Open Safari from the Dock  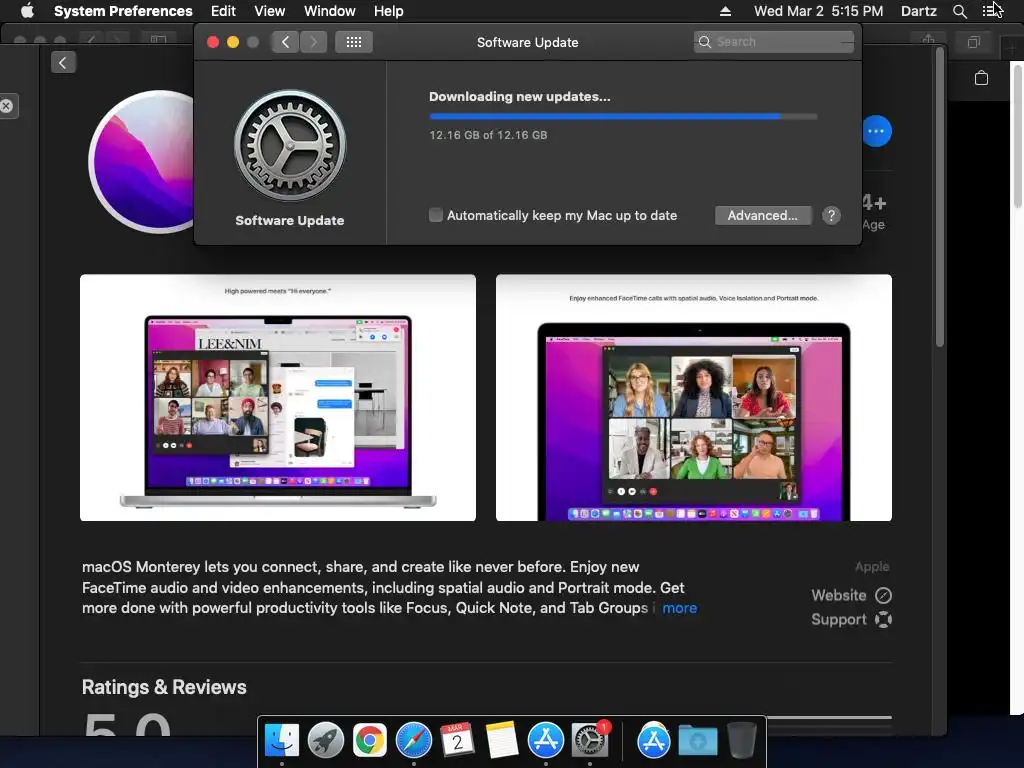click(413, 741)
